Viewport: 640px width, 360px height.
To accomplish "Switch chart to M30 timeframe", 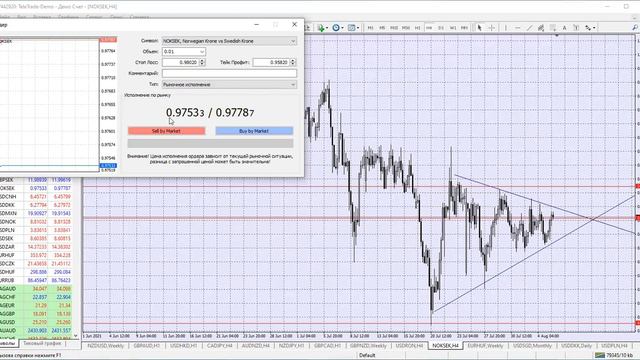I will pos(406,28).
